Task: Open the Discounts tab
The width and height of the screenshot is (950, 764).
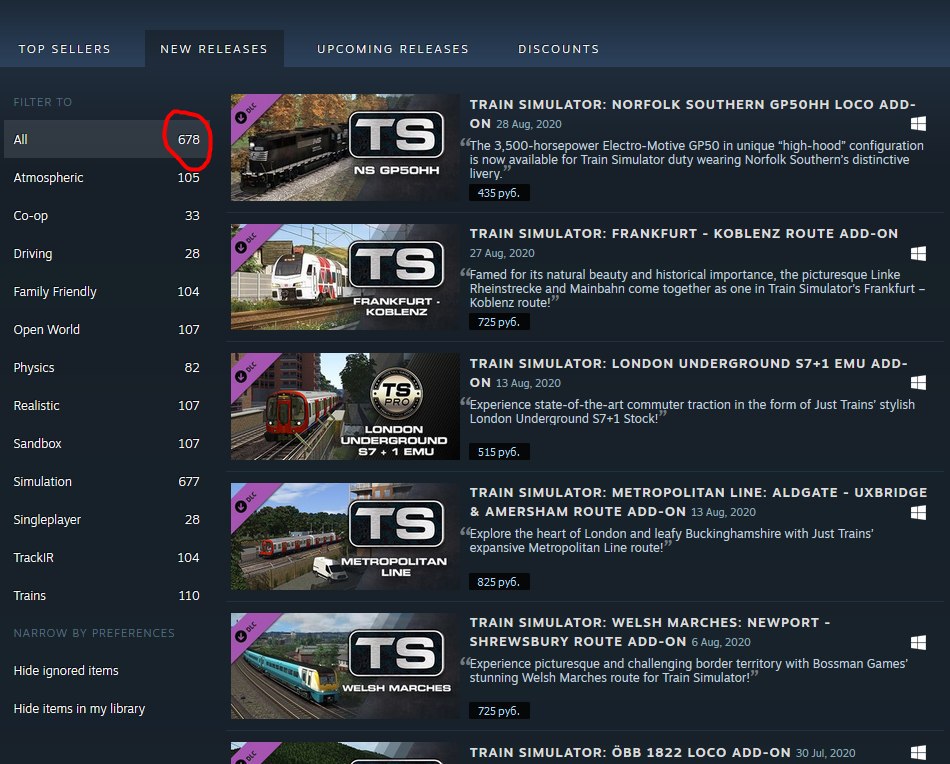Action: (558, 49)
